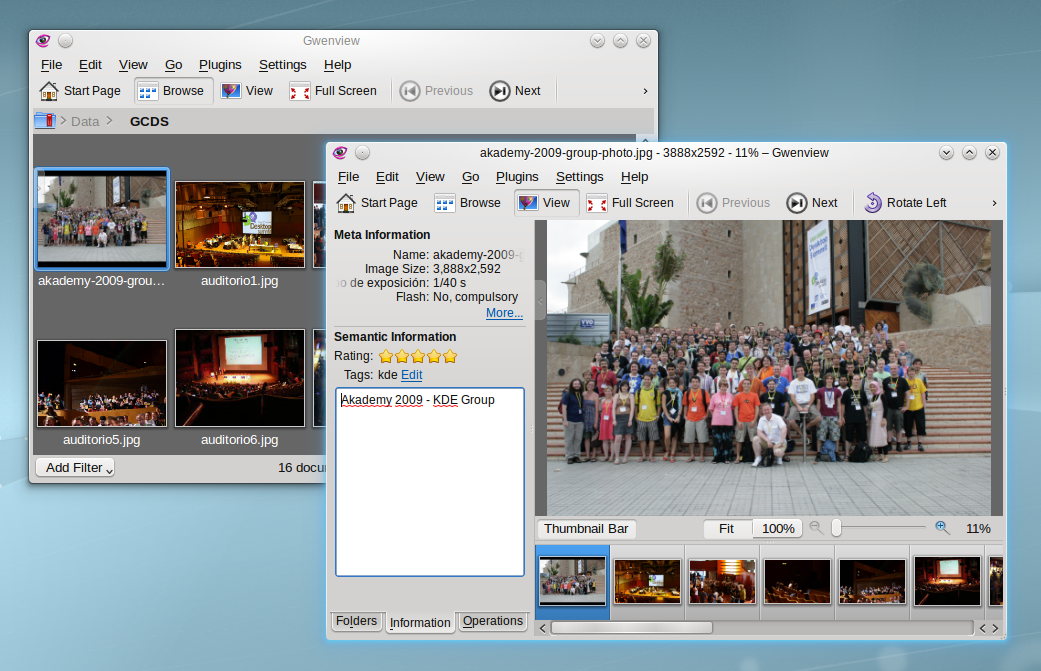Viewport: 1041px width, 671px height.
Task: Click Next in front viewer window toolbar
Action: pyautogui.click(x=812, y=203)
